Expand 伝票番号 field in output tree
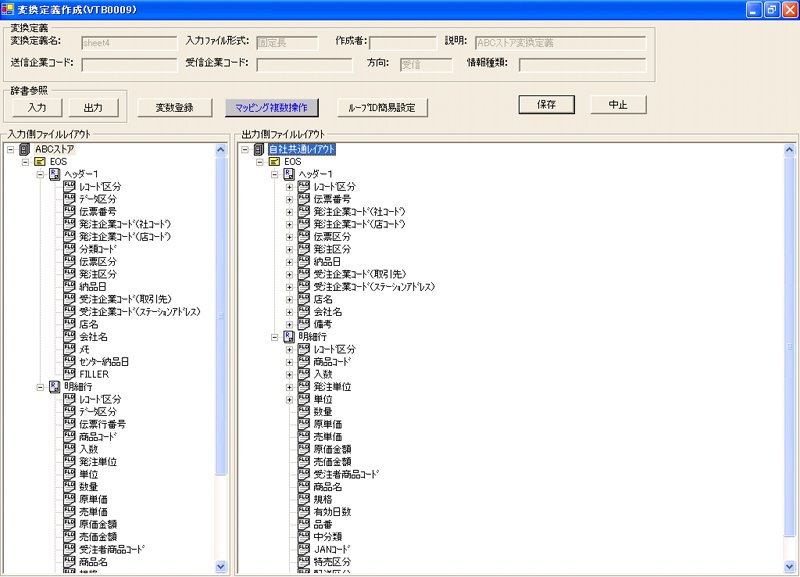The height and width of the screenshot is (577, 800). [289, 199]
